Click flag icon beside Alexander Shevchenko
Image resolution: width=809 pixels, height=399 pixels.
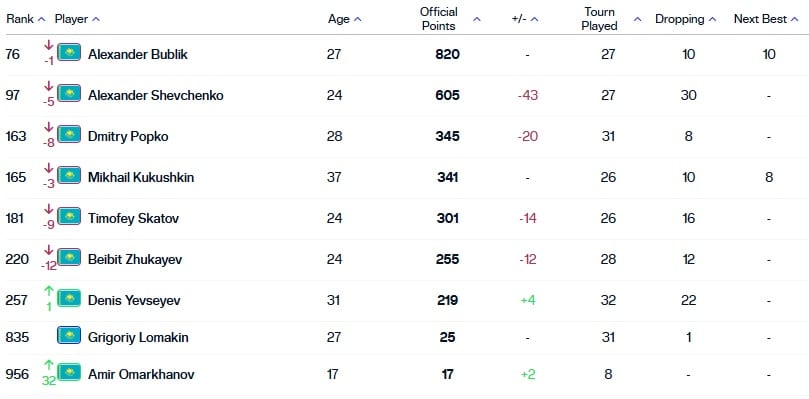69,93
